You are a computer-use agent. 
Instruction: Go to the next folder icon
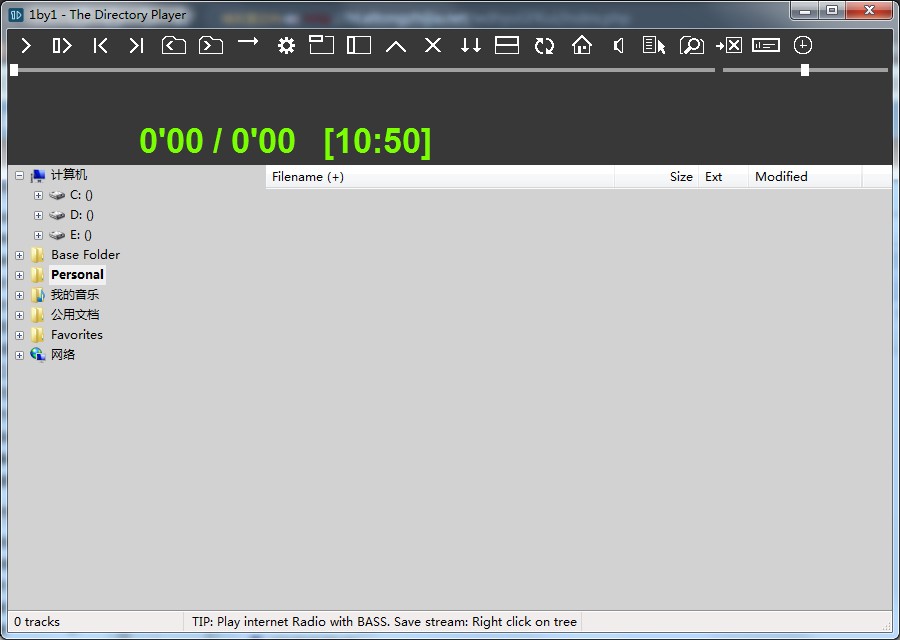211,45
